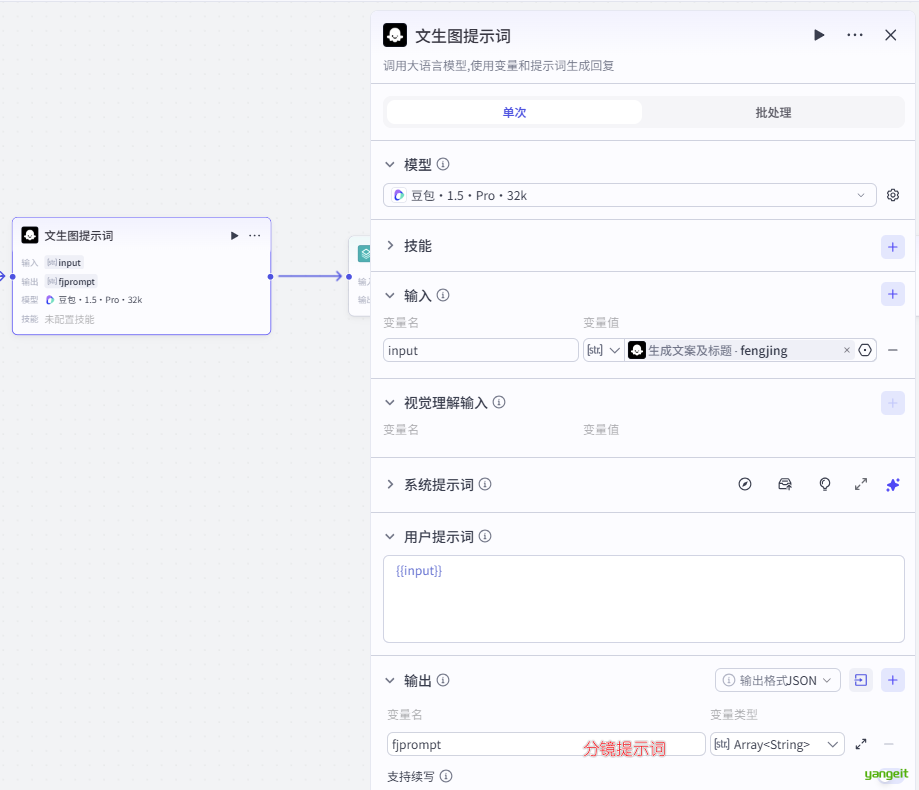Image resolution: width=919 pixels, height=790 pixels.
Task: Open the more options menu in panel header
Action: click(x=854, y=35)
